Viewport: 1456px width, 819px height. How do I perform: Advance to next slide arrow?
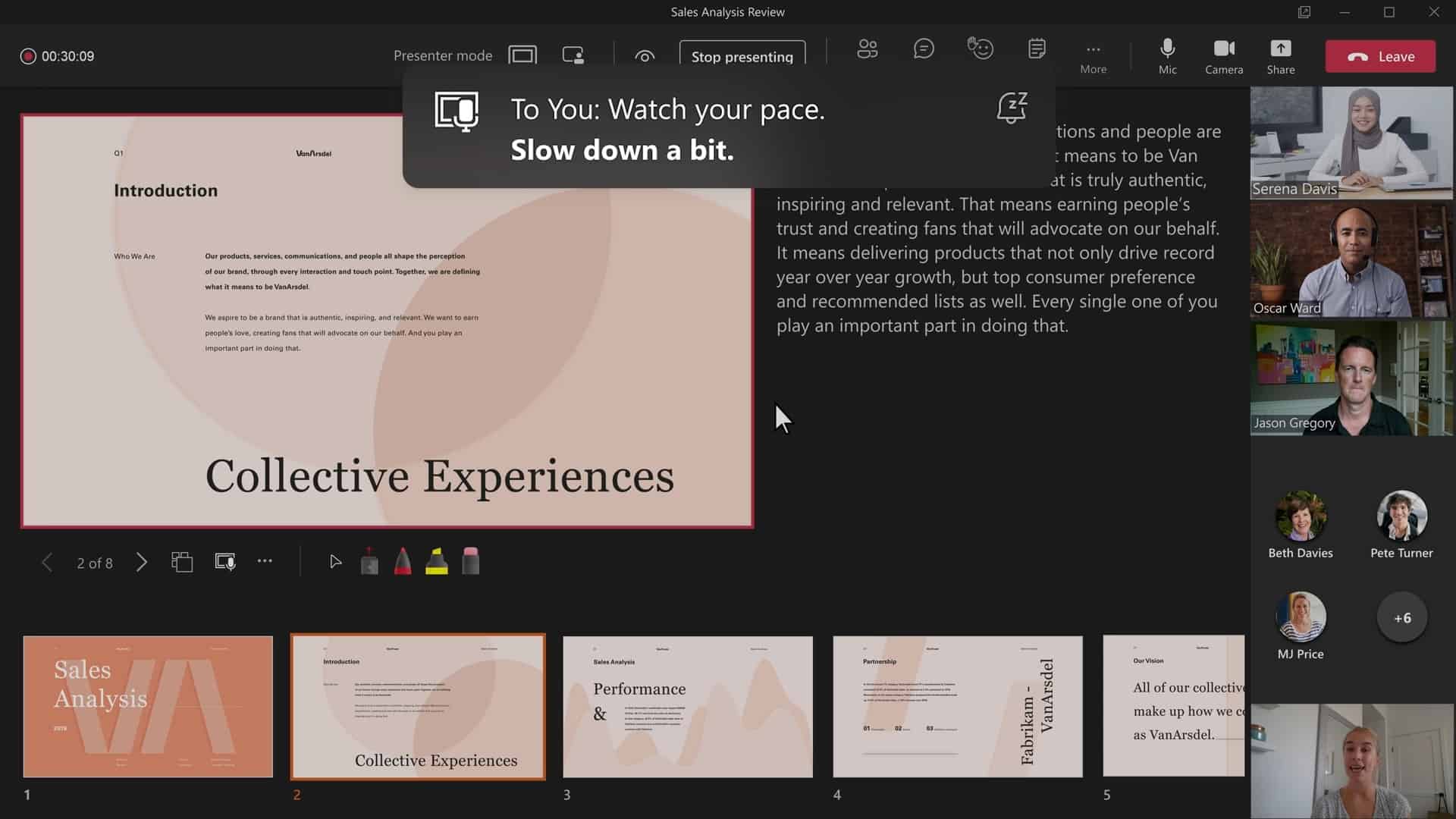pos(142,562)
